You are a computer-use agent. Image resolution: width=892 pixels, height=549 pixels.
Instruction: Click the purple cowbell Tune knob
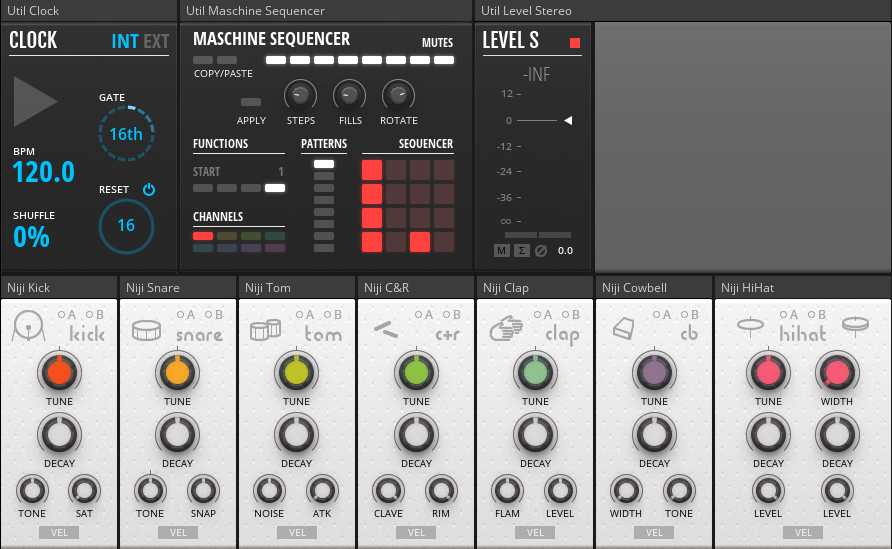(654, 373)
